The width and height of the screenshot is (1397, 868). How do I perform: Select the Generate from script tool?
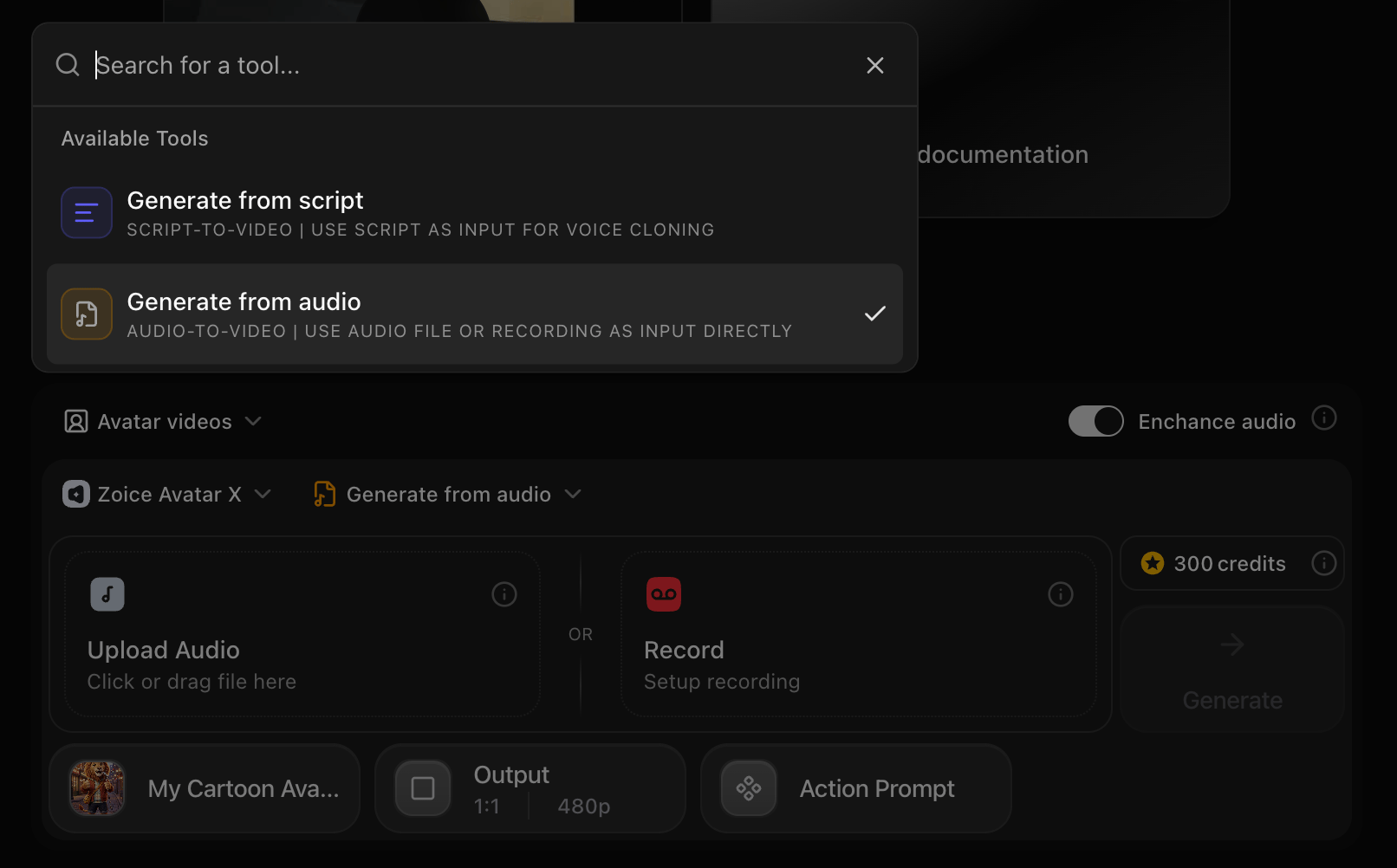coord(475,213)
